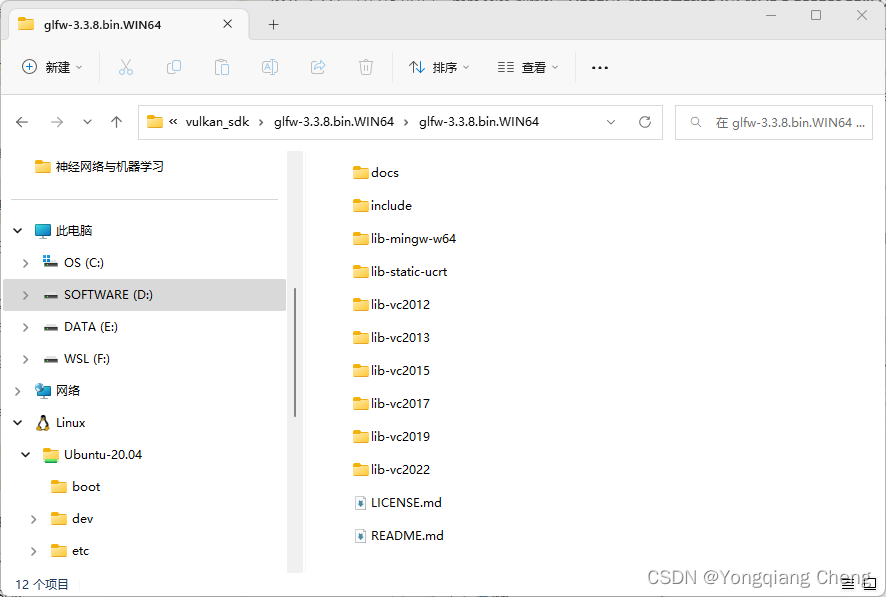Screen dimensions: 886x597
Task: Switch to large thumbnails view icon in status bar
Action: click(870, 585)
